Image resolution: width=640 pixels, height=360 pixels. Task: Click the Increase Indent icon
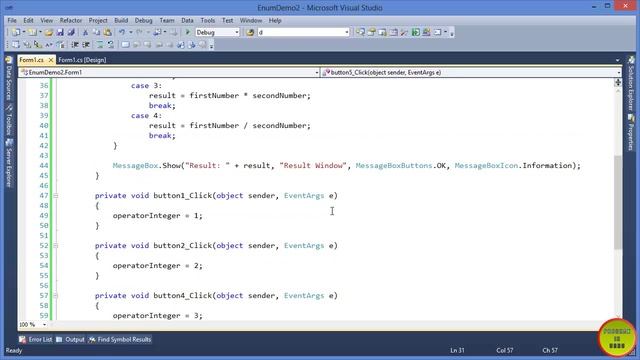click(x=86, y=45)
